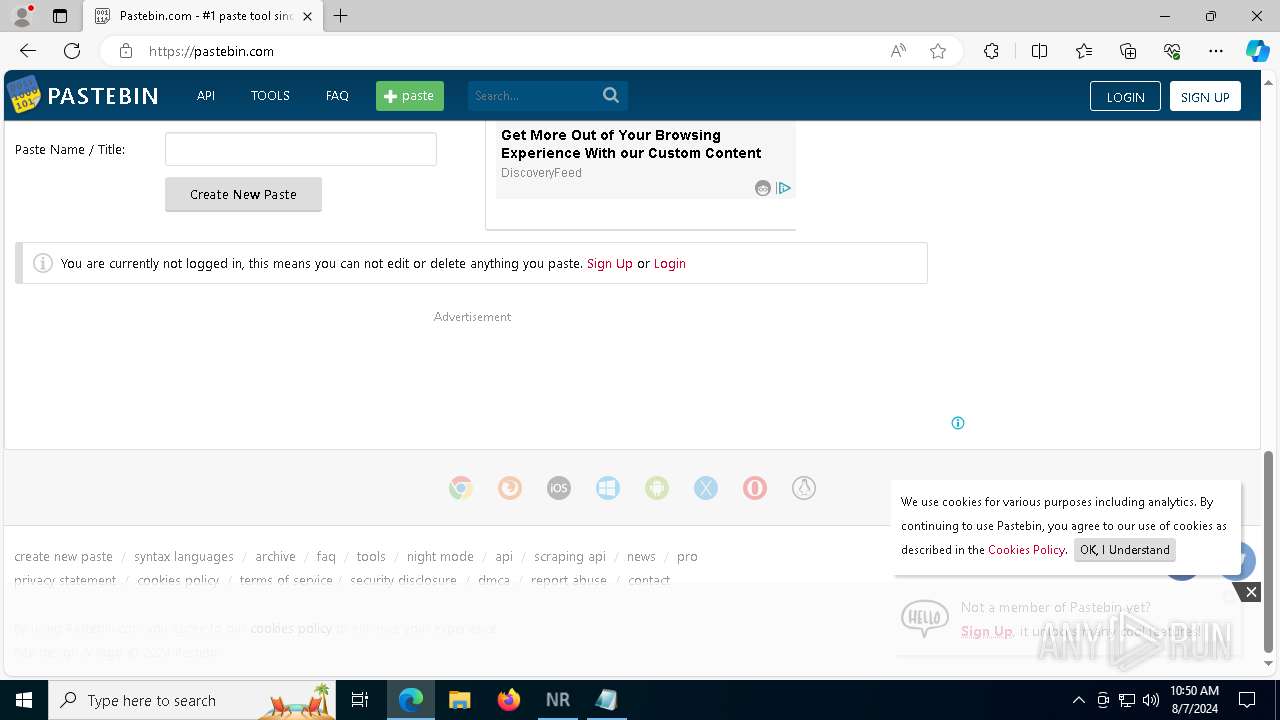Open the DiscoveryFeed advertisement headline

tap(631, 144)
